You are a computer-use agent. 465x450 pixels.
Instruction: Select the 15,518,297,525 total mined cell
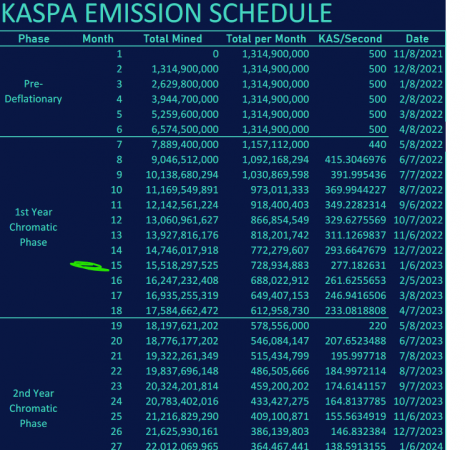(182, 265)
